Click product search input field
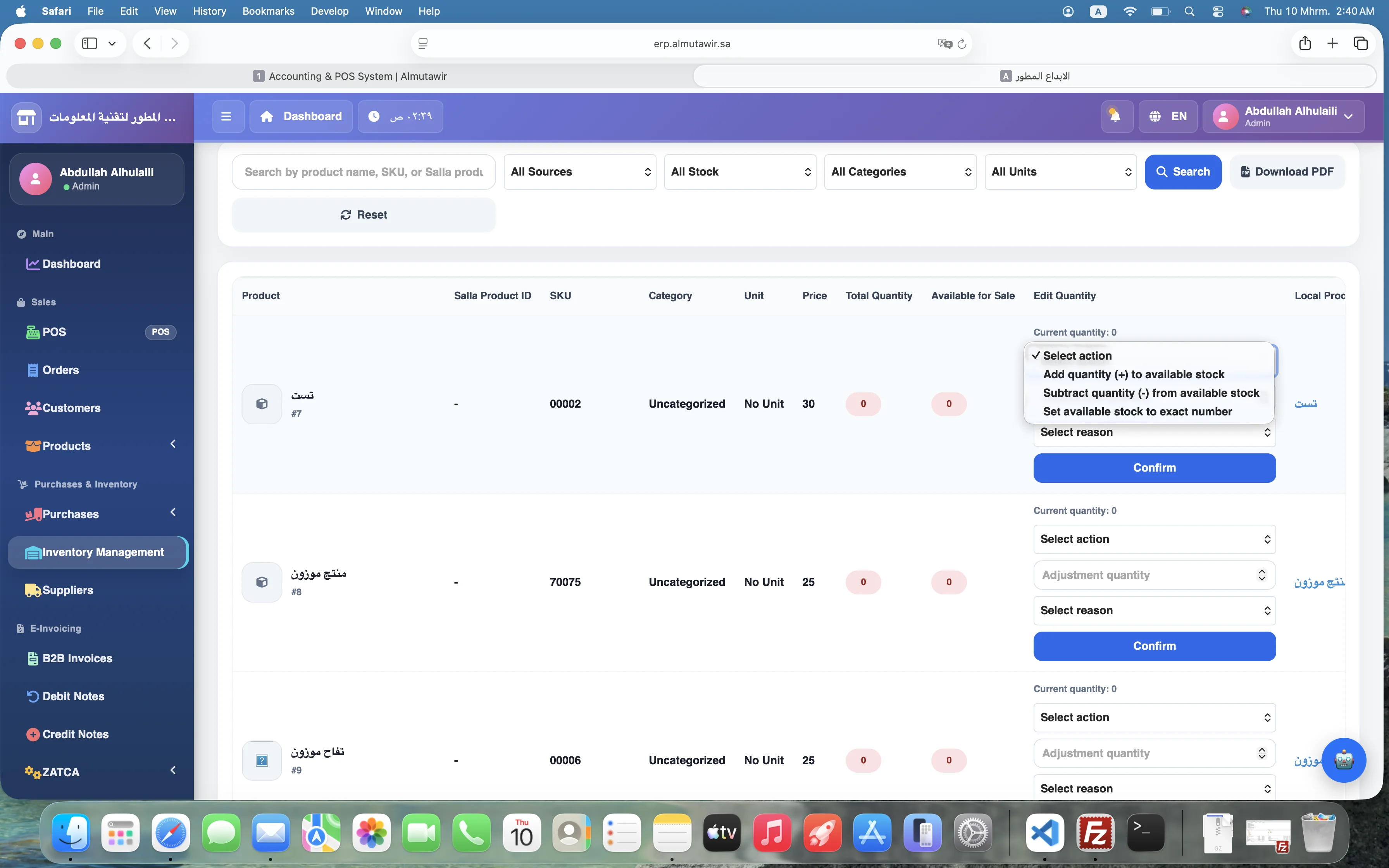Viewport: 1389px width, 868px height. pos(363,172)
